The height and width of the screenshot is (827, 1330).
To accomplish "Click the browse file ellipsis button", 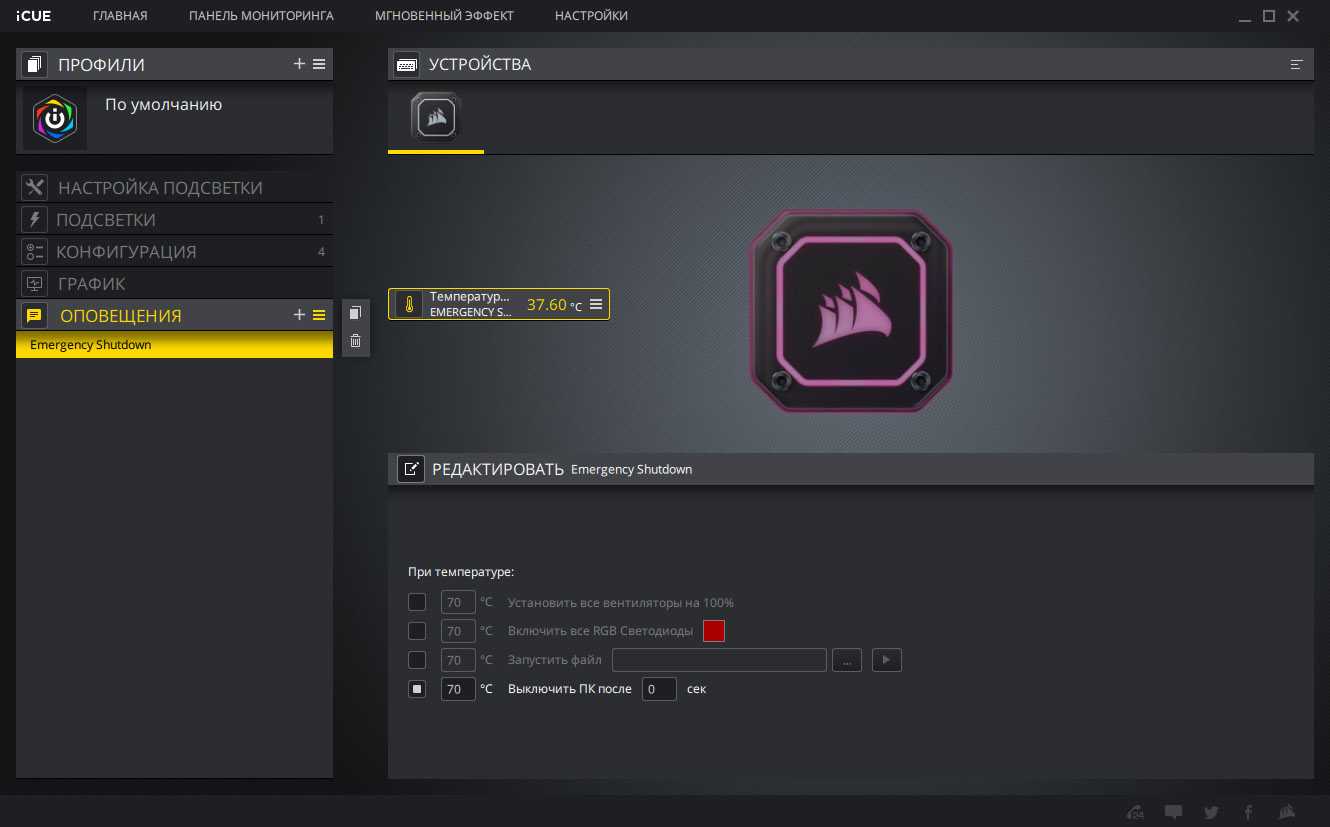I will tap(846, 660).
